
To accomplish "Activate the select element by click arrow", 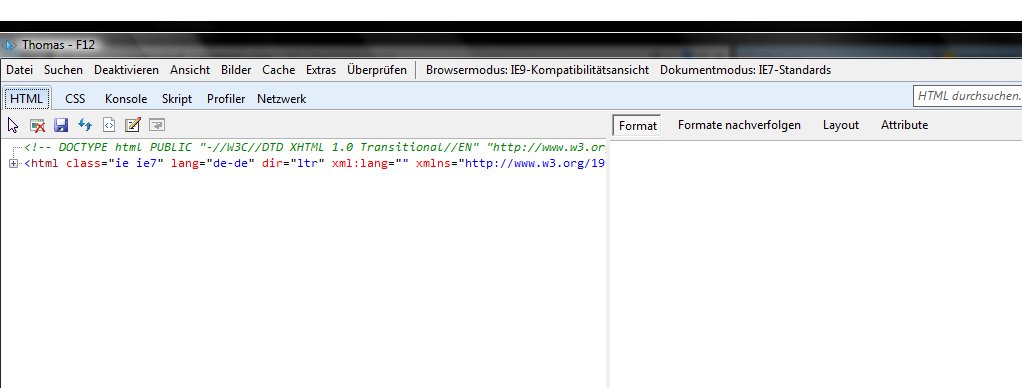I will tap(12, 125).
